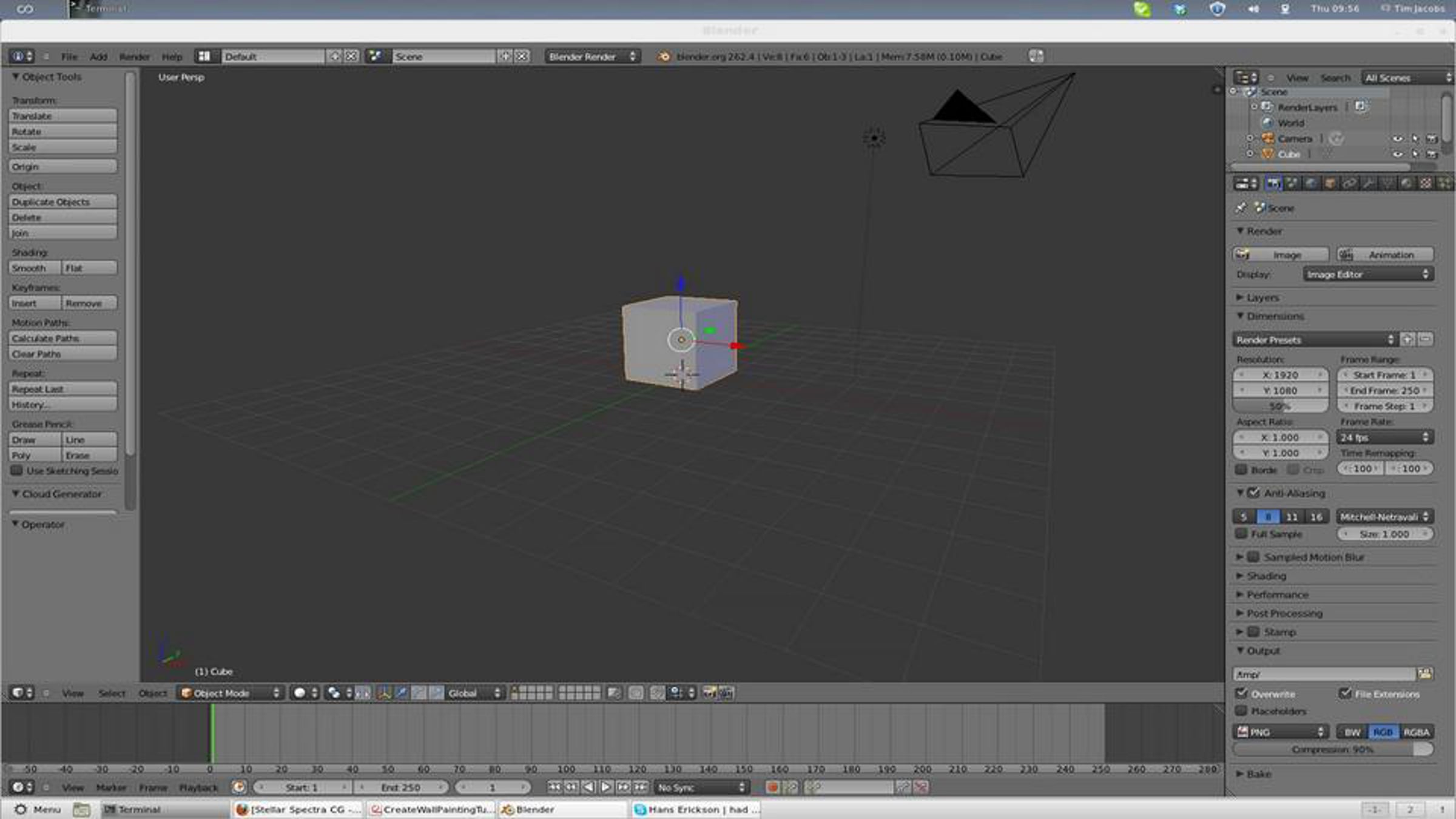The width and height of the screenshot is (1456, 819).
Task: Enable the Full Sample checkbox
Action: pos(1242,534)
